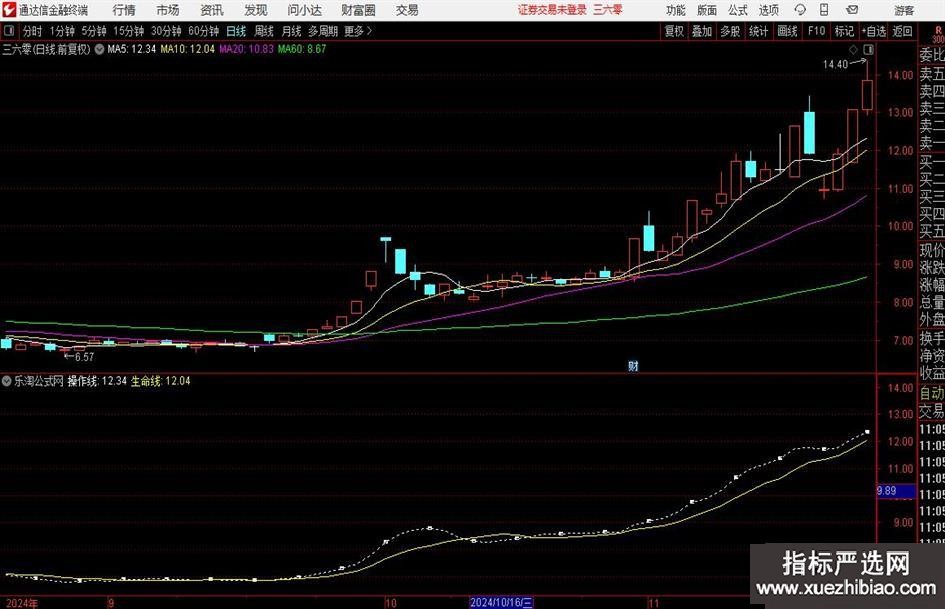
Task: Click the 证券交易未登录 login status link
Action: point(552,10)
